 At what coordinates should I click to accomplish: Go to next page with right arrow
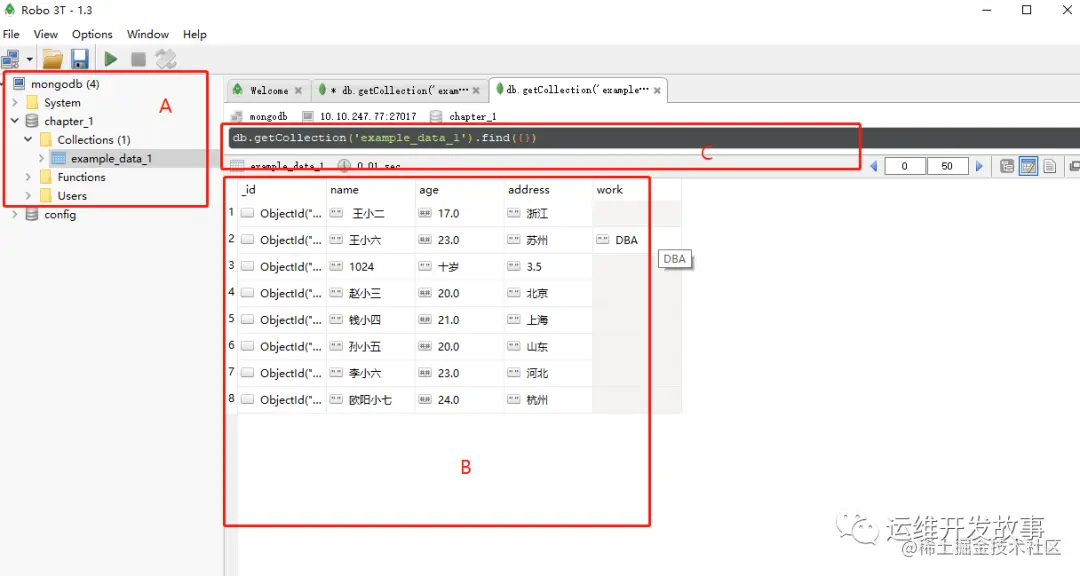979,166
